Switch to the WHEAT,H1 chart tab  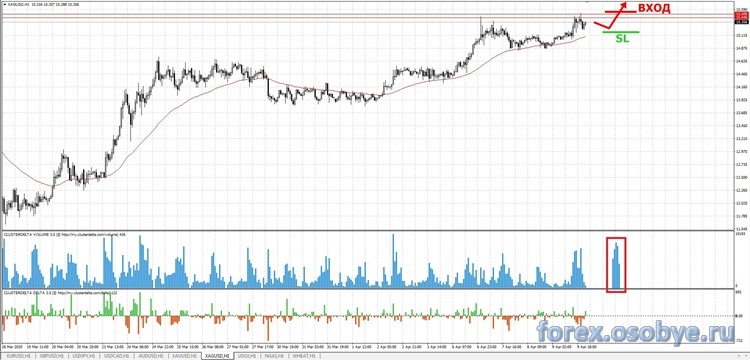point(303,356)
